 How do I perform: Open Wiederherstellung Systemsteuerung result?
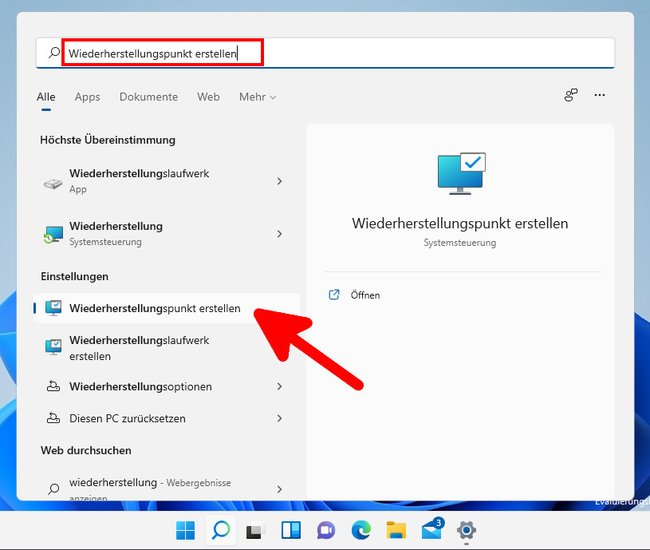(x=166, y=234)
